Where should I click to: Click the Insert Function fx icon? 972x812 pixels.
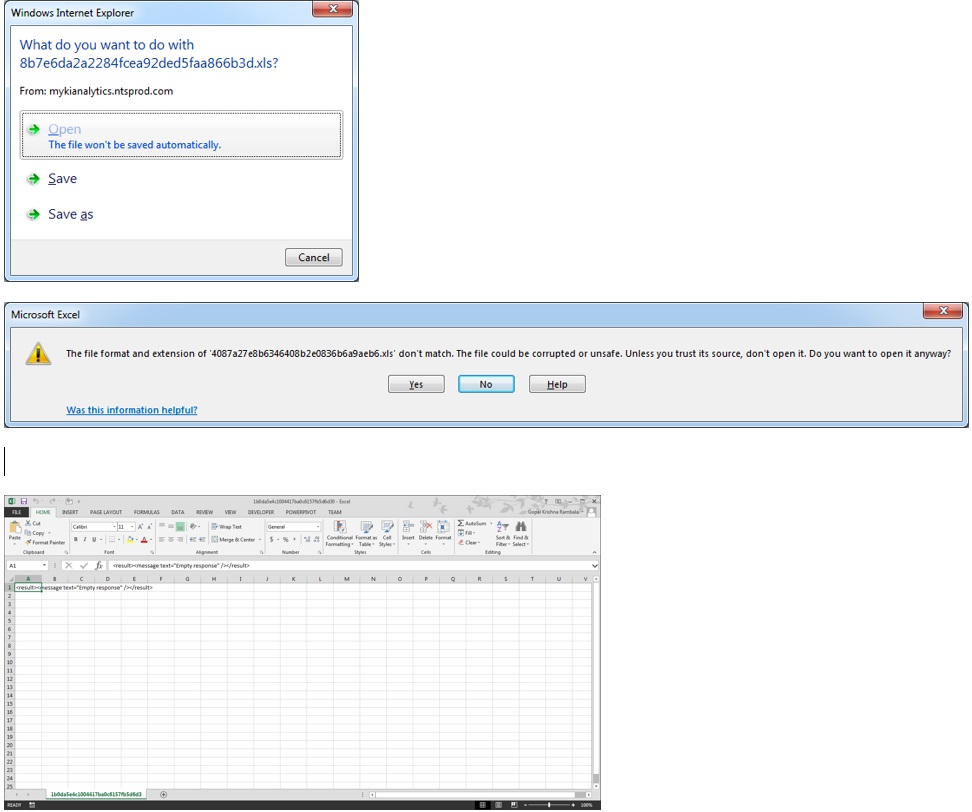(99, 565)
